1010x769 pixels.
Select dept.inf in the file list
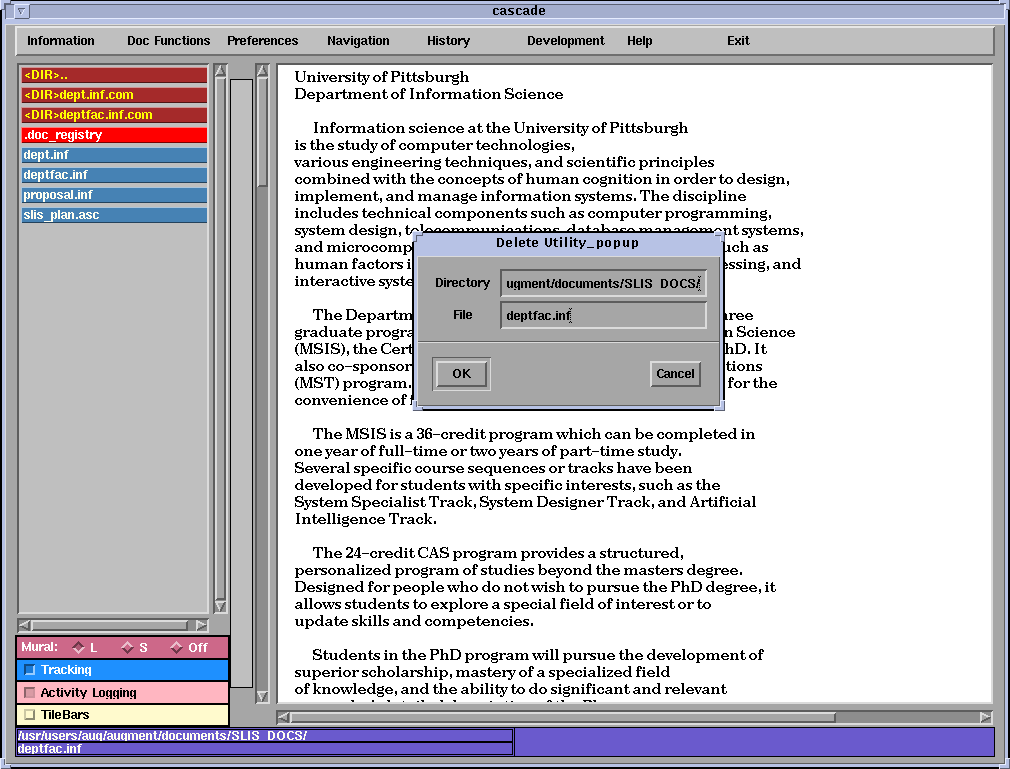tap(114, 155)
